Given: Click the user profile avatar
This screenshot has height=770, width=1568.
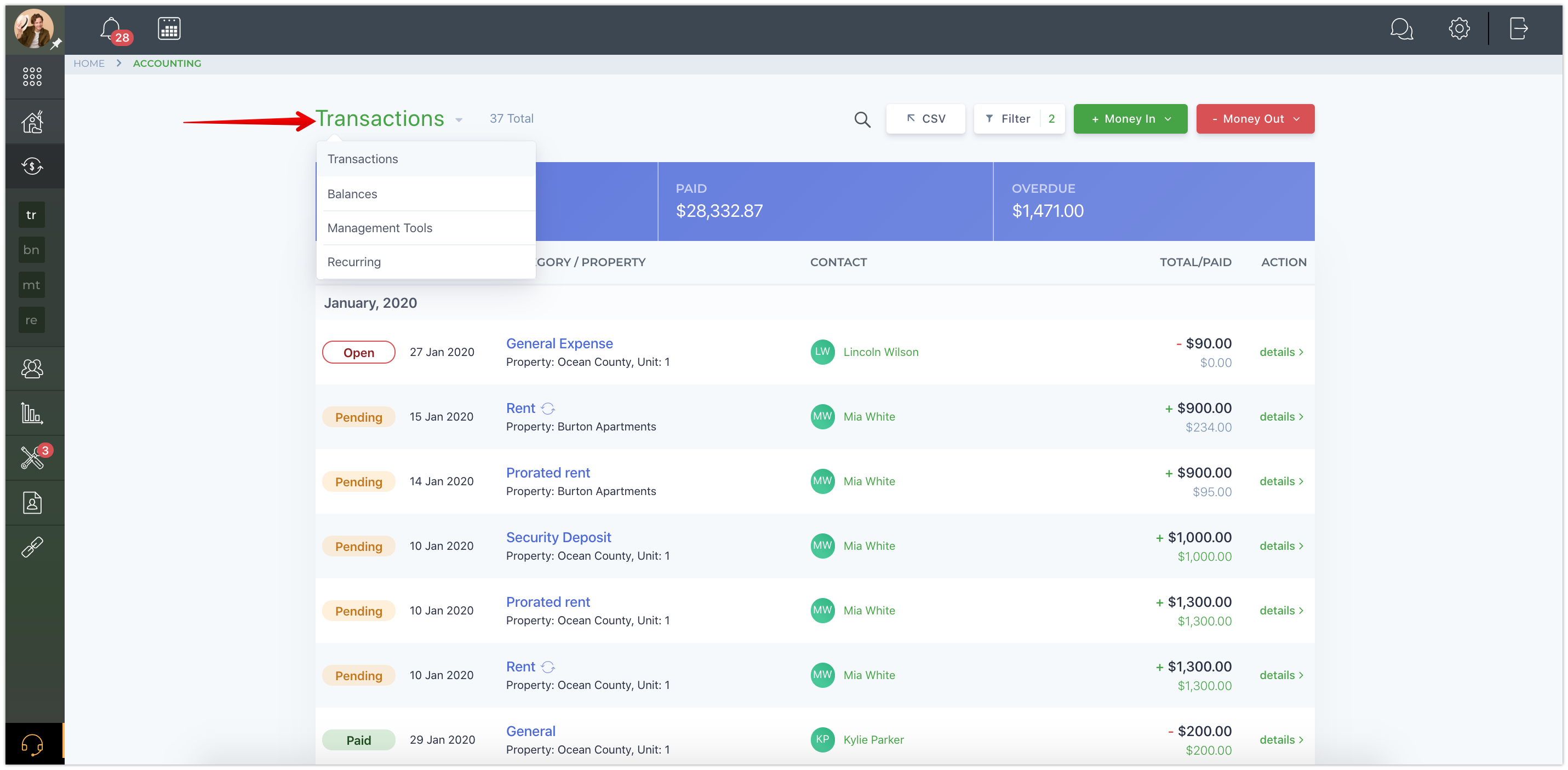Looking at the screenshot, I should [34, 28].
